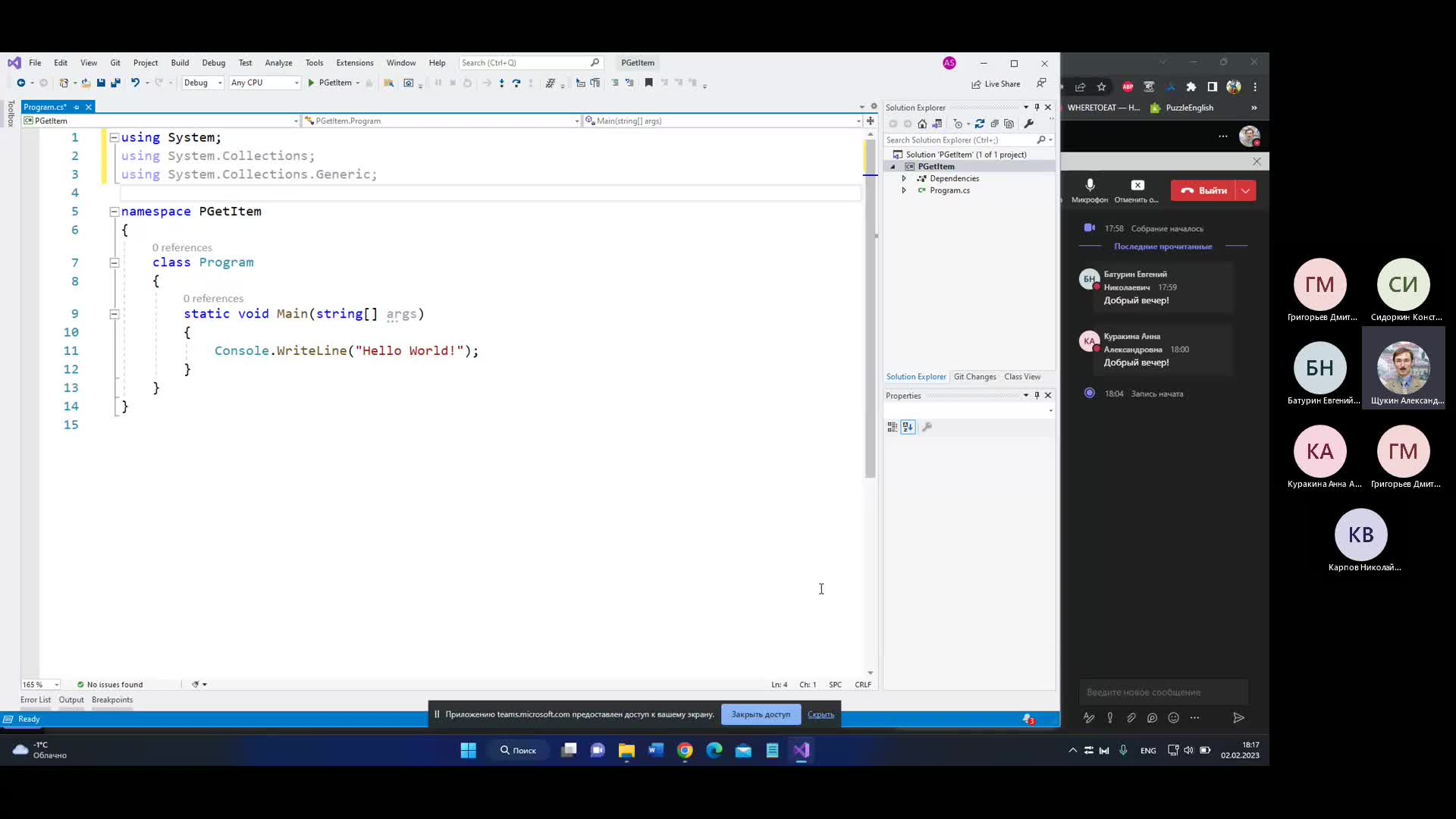Expand Dependencies node in Solution Explorer
1456x819 pixels.
tap(904, 178)
